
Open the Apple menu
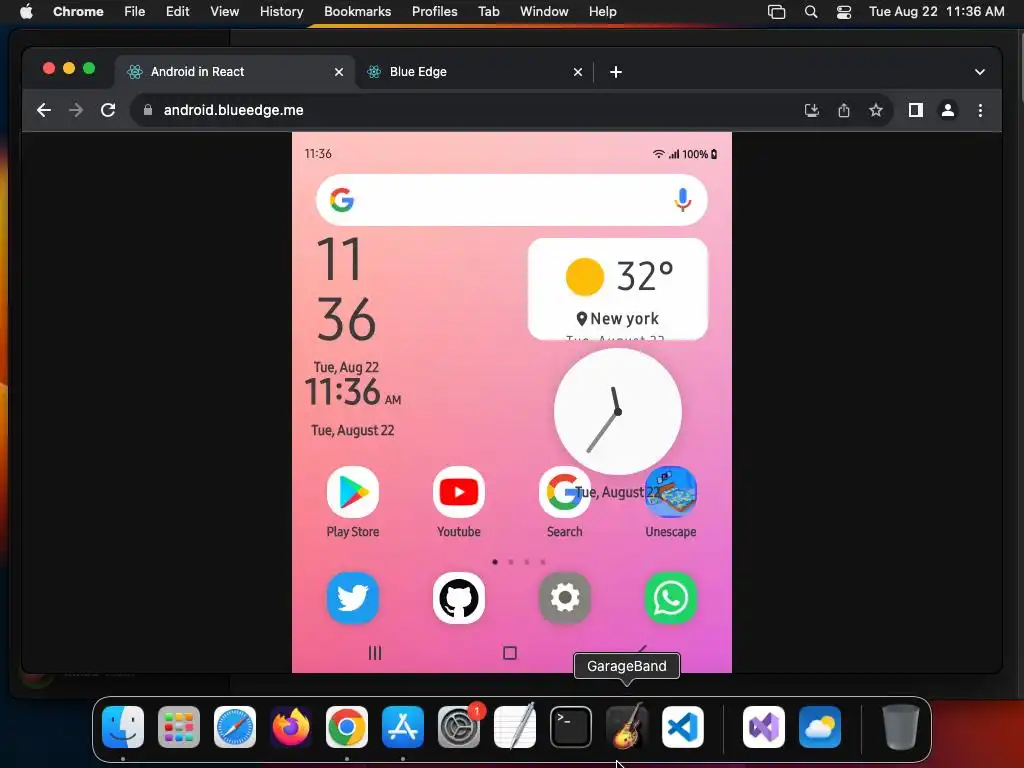tap(26, 12)
